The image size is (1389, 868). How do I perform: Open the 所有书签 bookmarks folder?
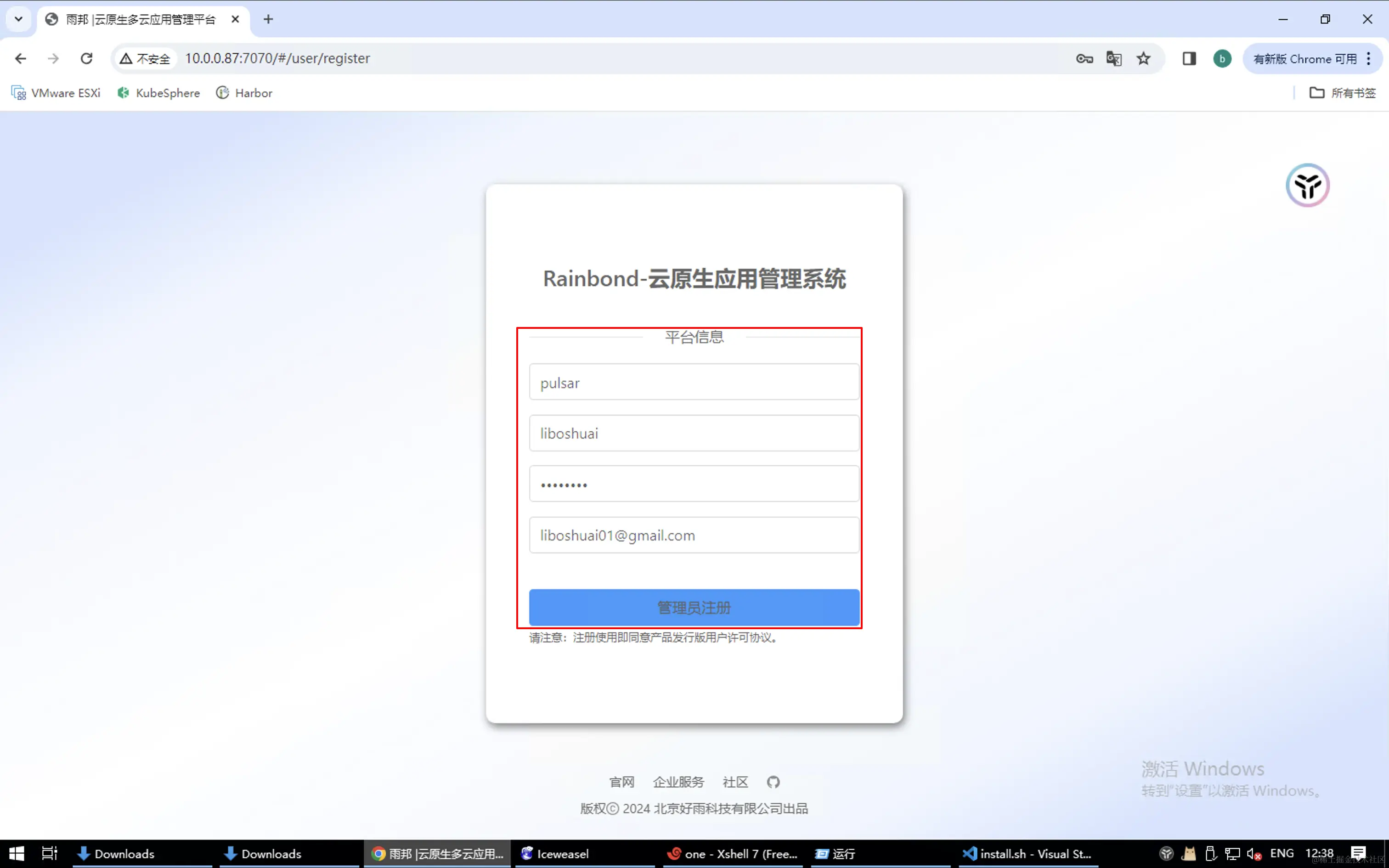pos(1343,93)
